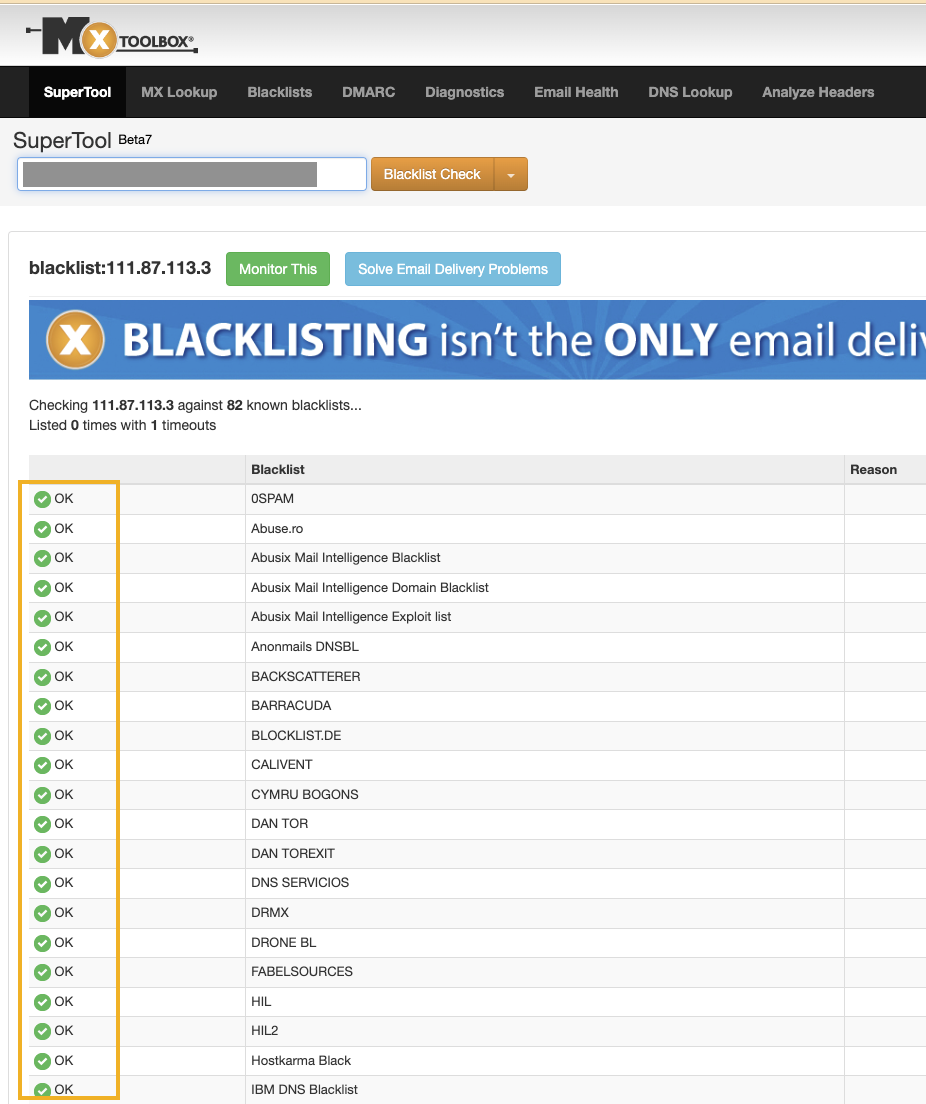Click OK check icon for CYMRU BOGONS

point(42,795)
